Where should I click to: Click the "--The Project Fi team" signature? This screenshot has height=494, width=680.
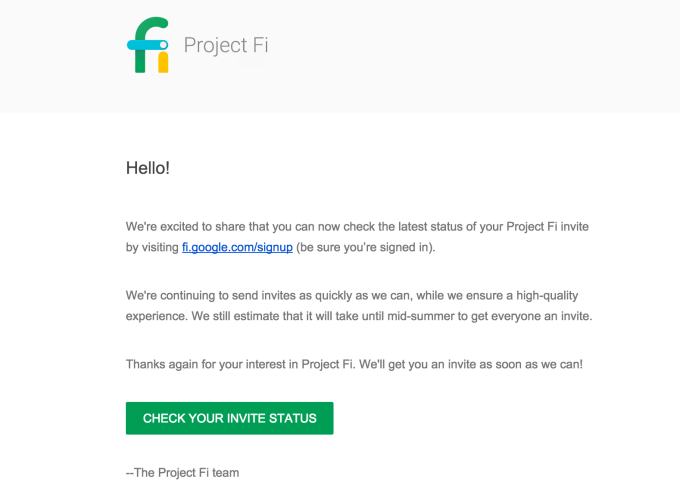[182, 472]
